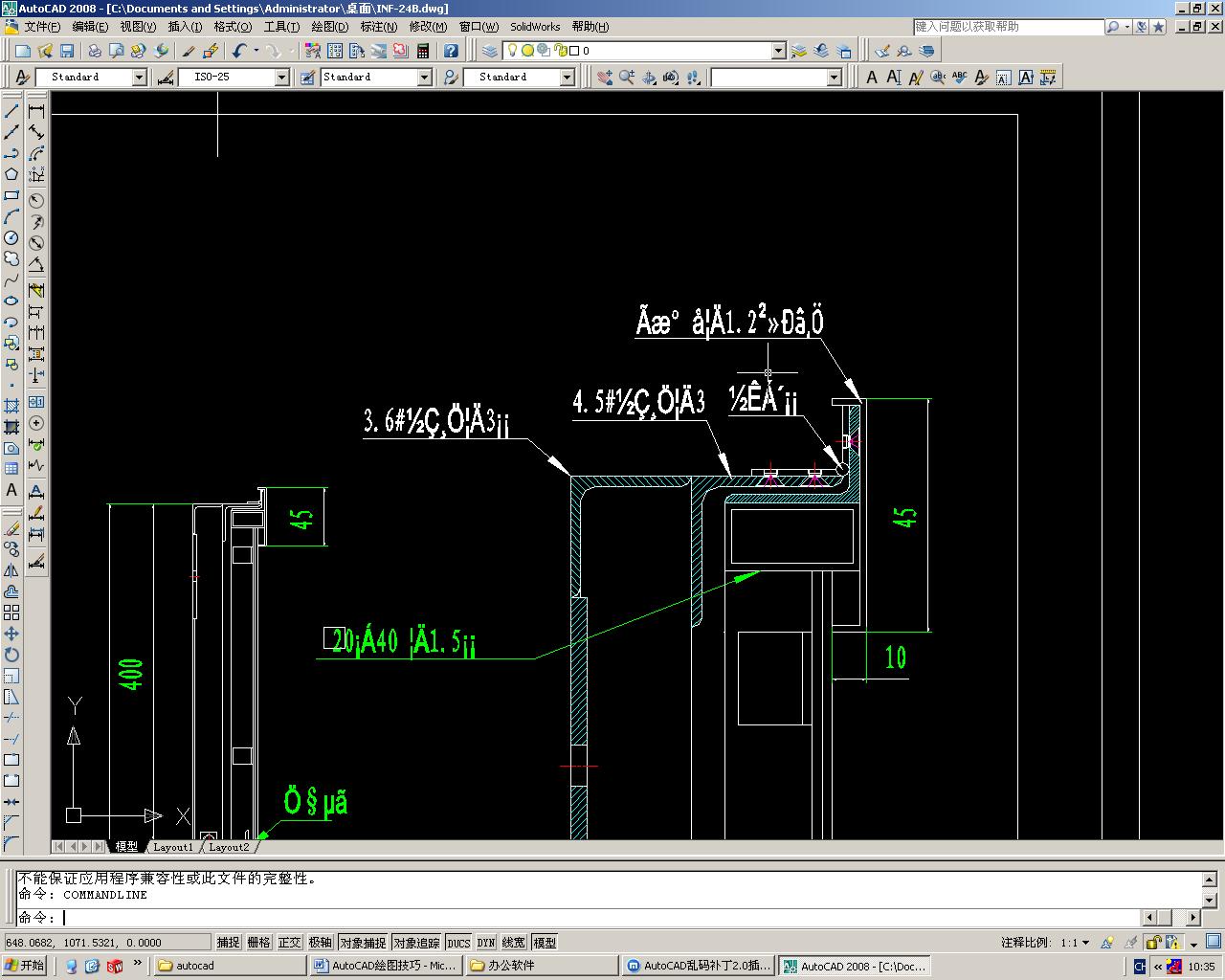Switch to Layout1 tab
The height and width of the screenshot is (980, 1225).
173,847
